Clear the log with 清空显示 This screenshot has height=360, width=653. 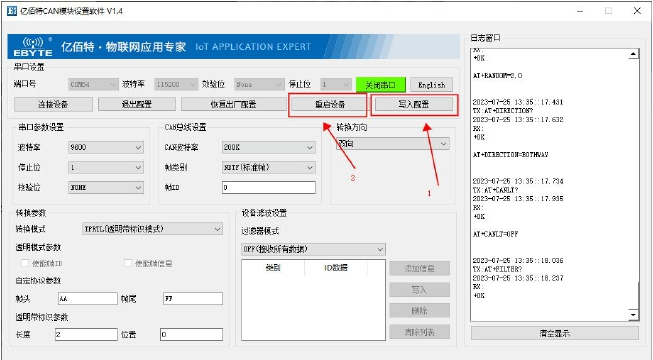555,333
